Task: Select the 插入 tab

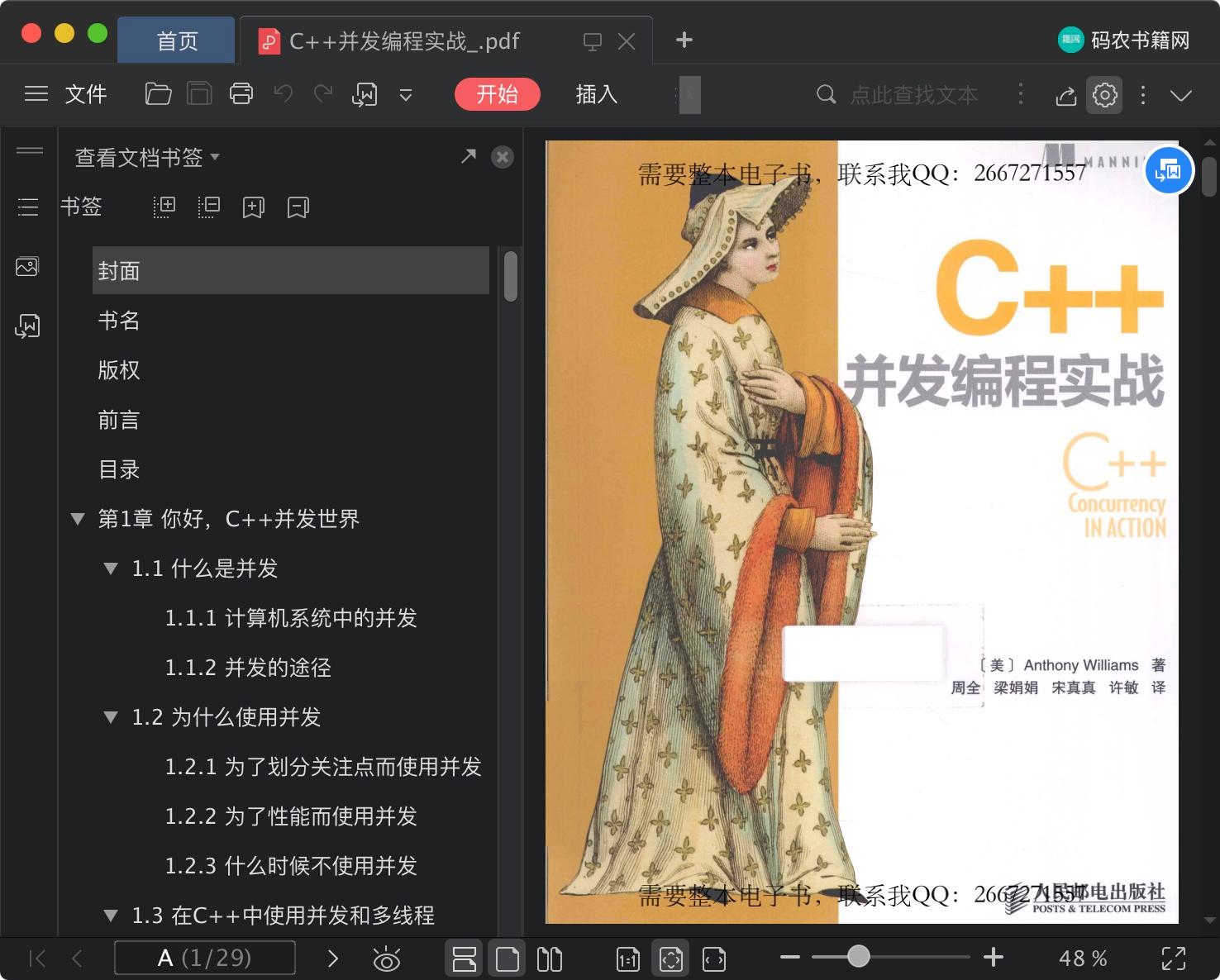Action: click(x=597, y=94)
